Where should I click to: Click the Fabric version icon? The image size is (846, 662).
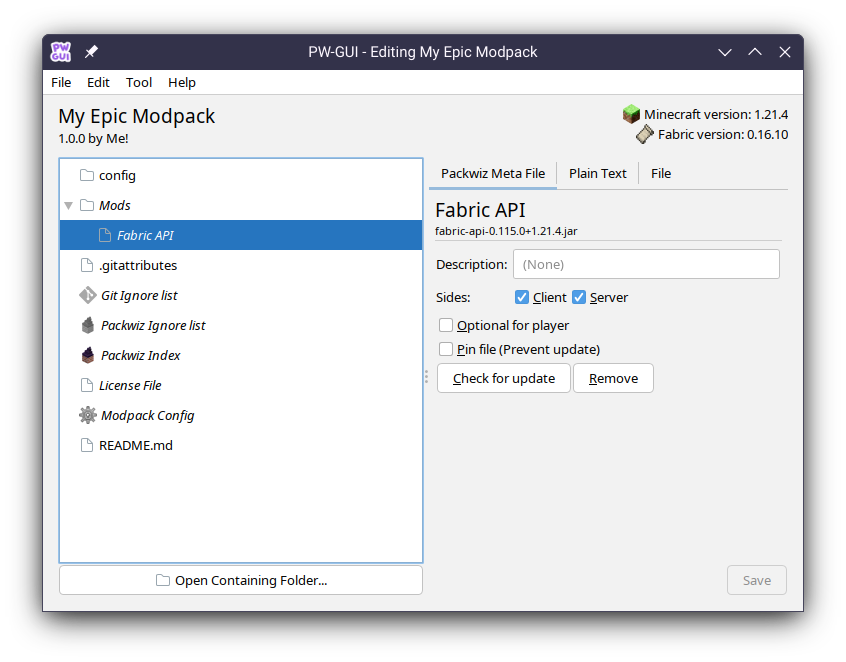pyautogui.click(x=644, y=134)
